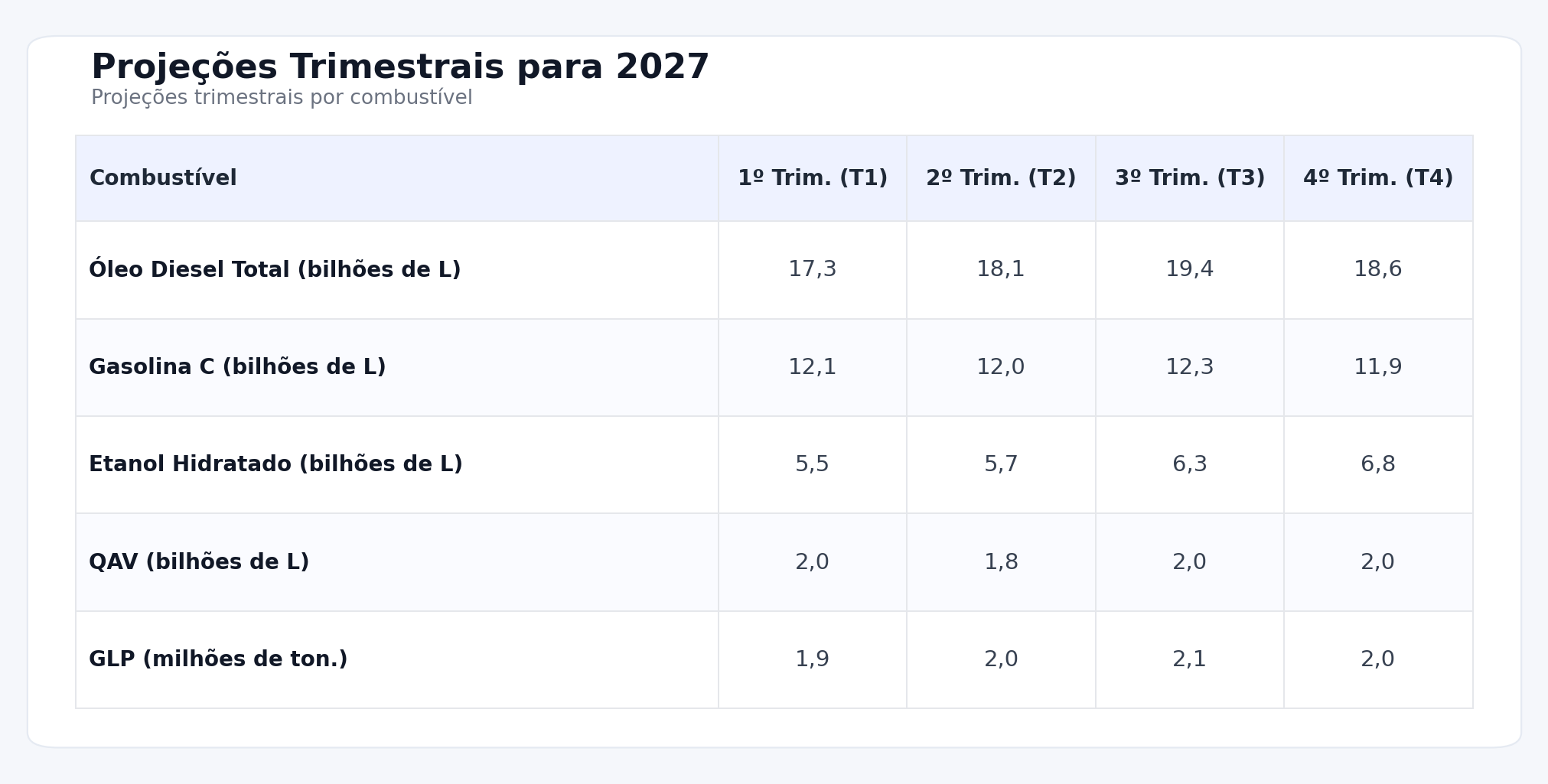
Task: Click GLP T3 value 2,1
Action: (1189, 659)
